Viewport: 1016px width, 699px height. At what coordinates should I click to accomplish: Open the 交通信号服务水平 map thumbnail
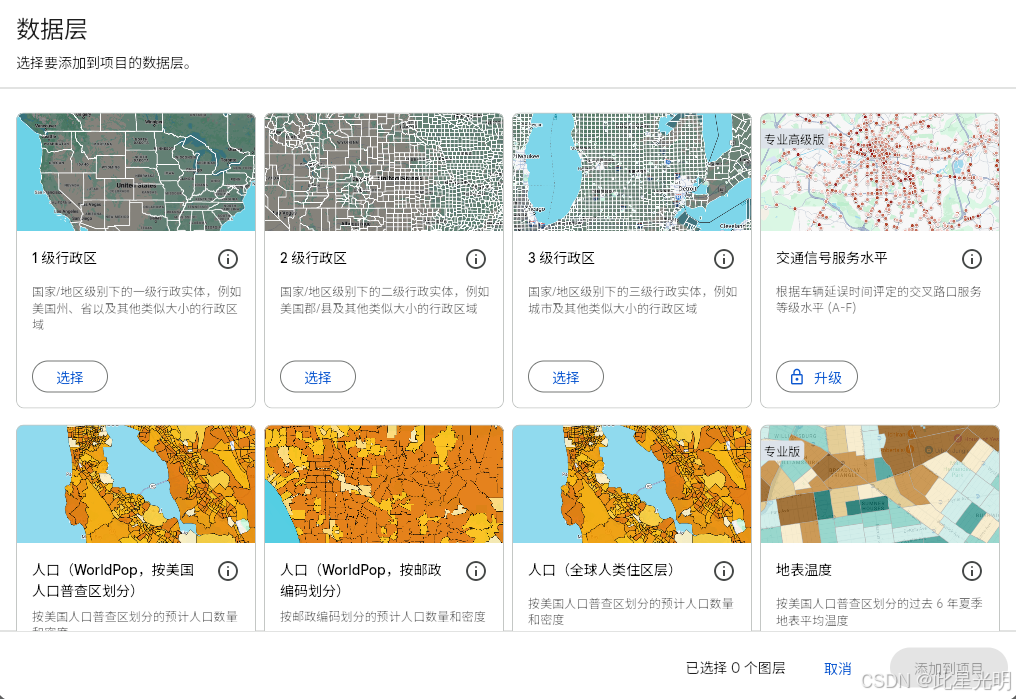click(880, 172)
